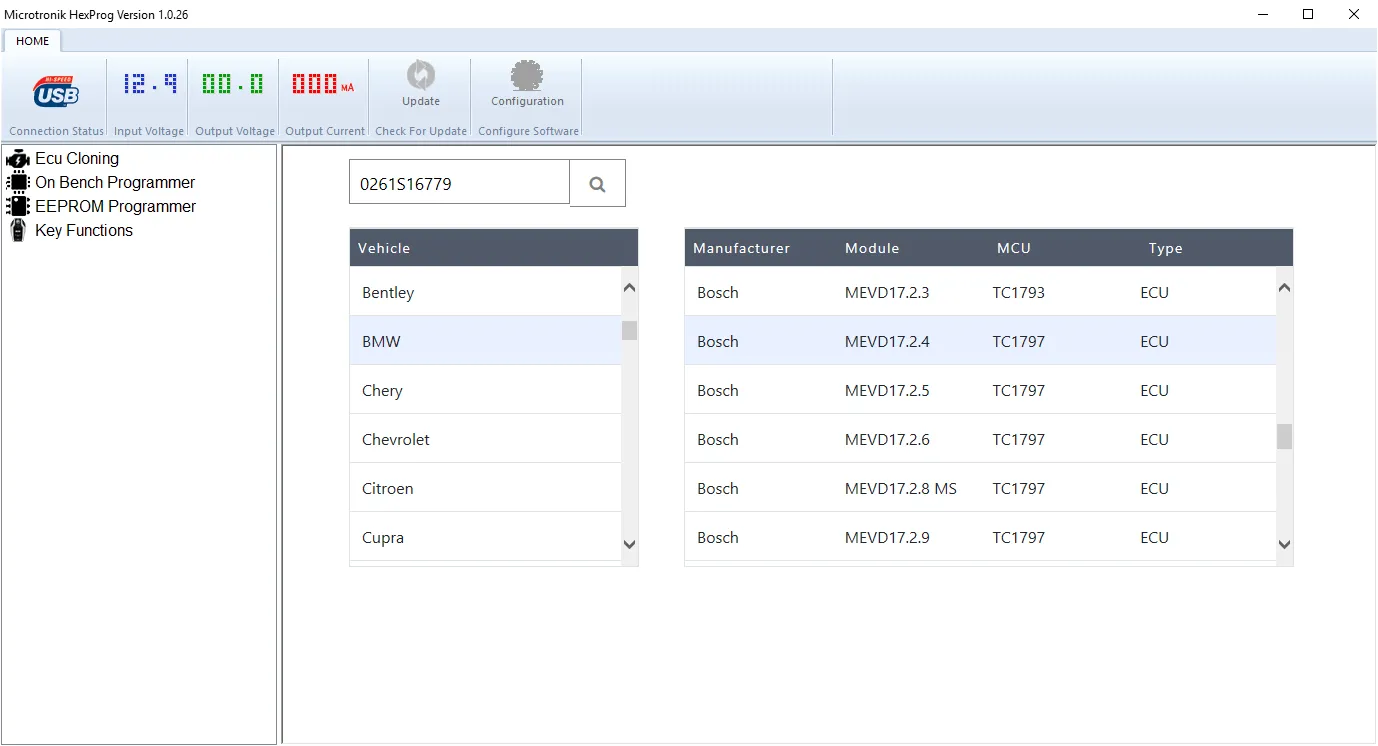Click the Check For Update group label
This screenshot has width=1378, height=746.
point(421,131)
